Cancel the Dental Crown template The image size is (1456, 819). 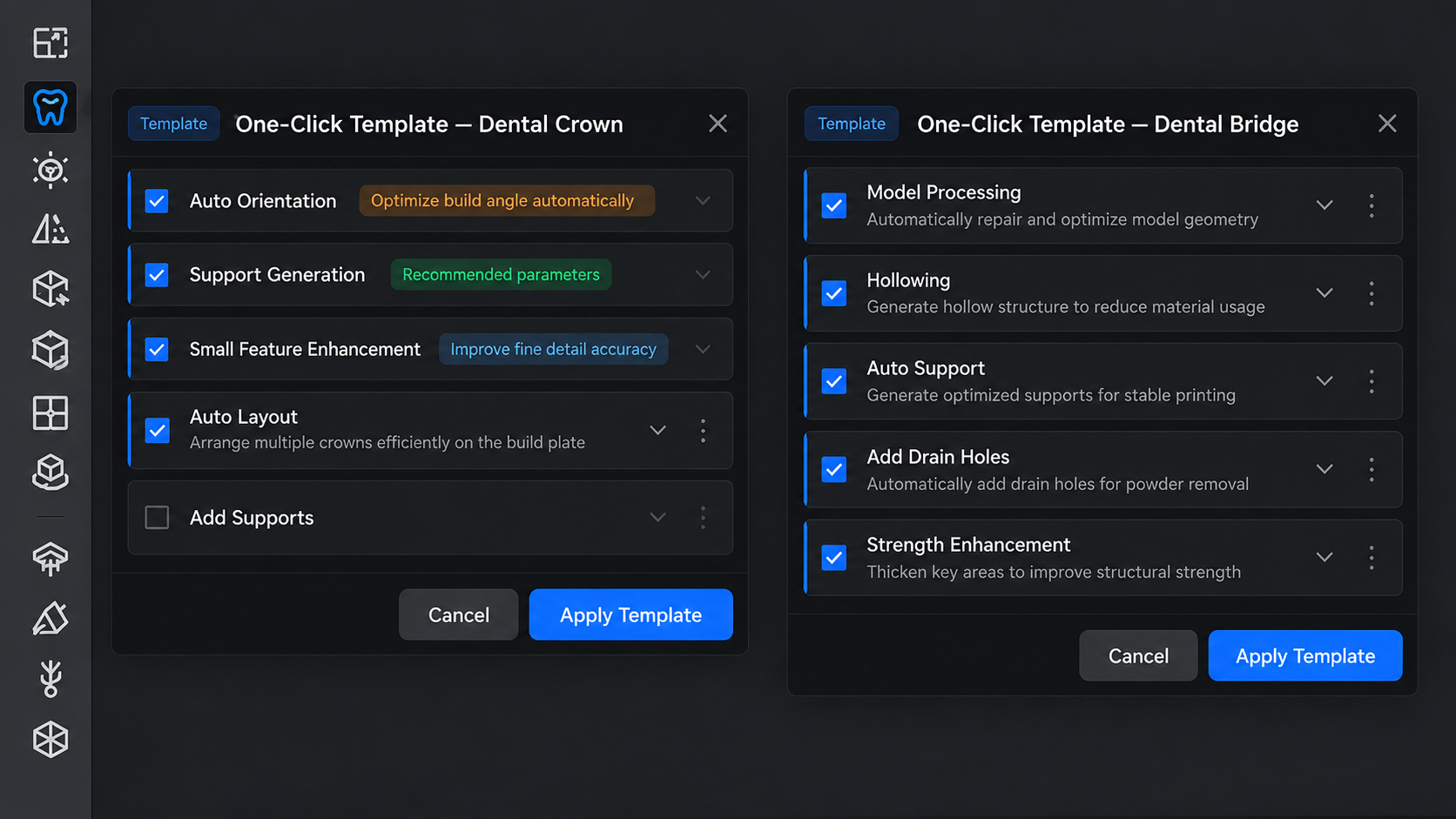point(459,614)
